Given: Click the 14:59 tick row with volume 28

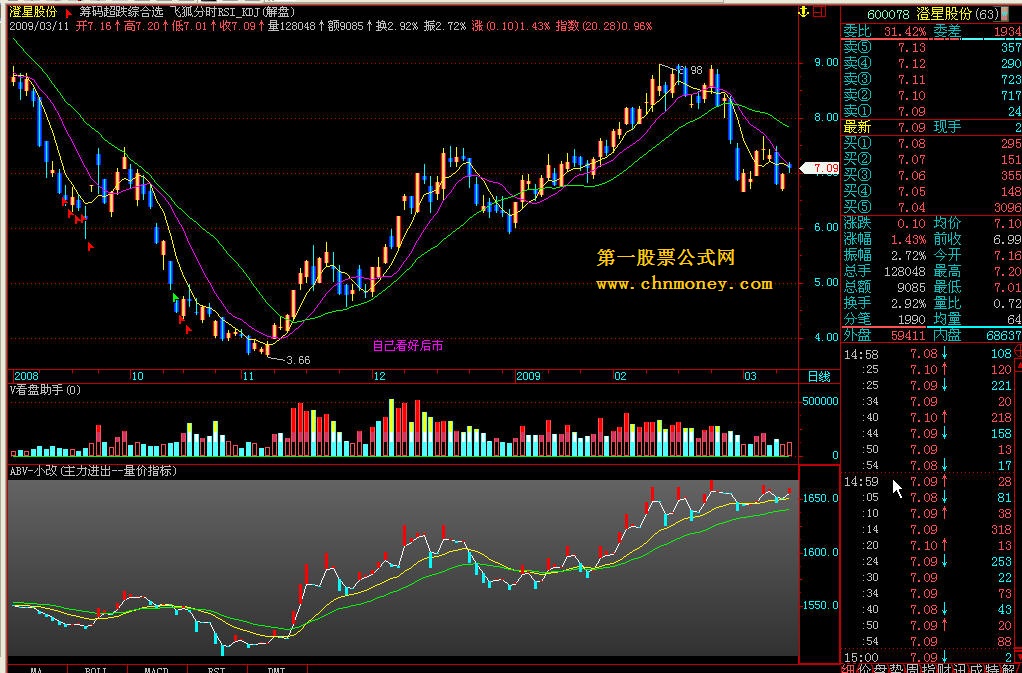Looking at the screenshot, I should tap(928, 481).
